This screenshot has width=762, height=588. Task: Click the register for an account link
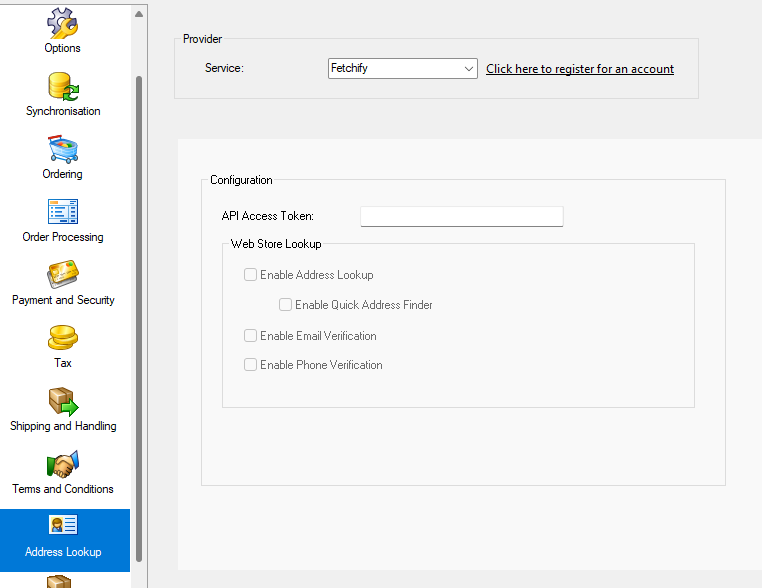(x=579, y=69)
